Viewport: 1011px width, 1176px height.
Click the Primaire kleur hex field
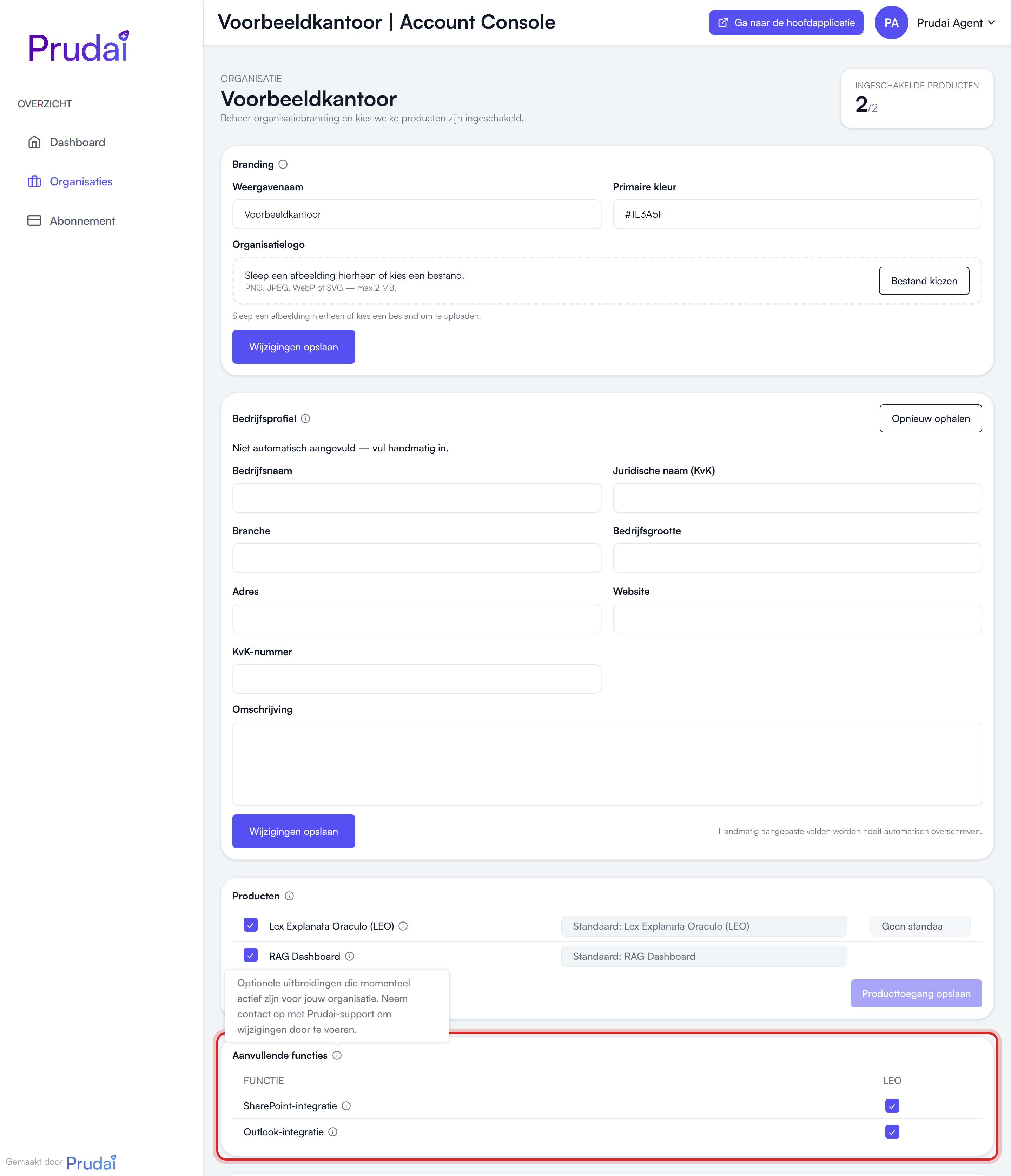click(x=797, y=214)
